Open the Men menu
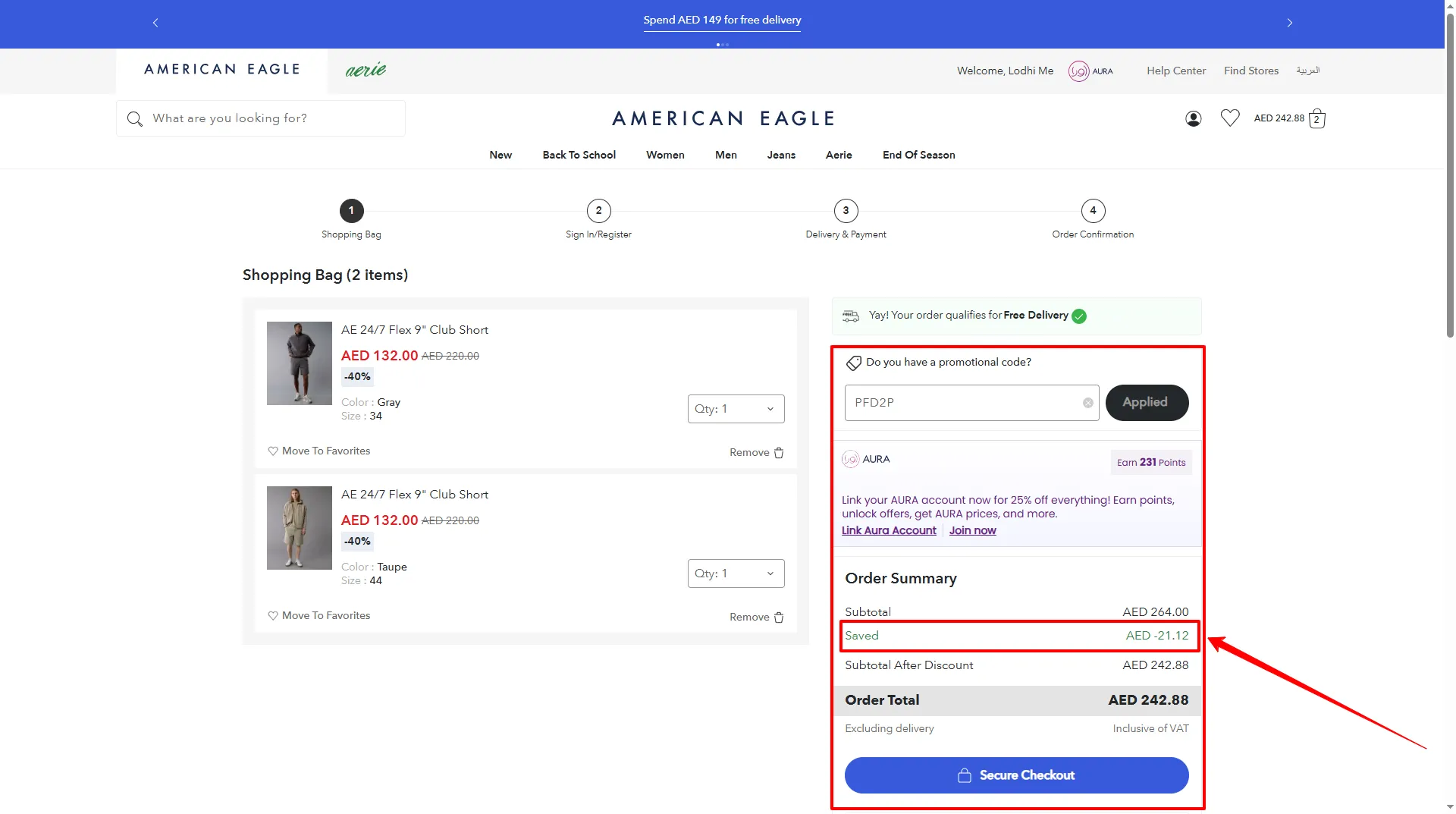 click(x=726, y=155)
